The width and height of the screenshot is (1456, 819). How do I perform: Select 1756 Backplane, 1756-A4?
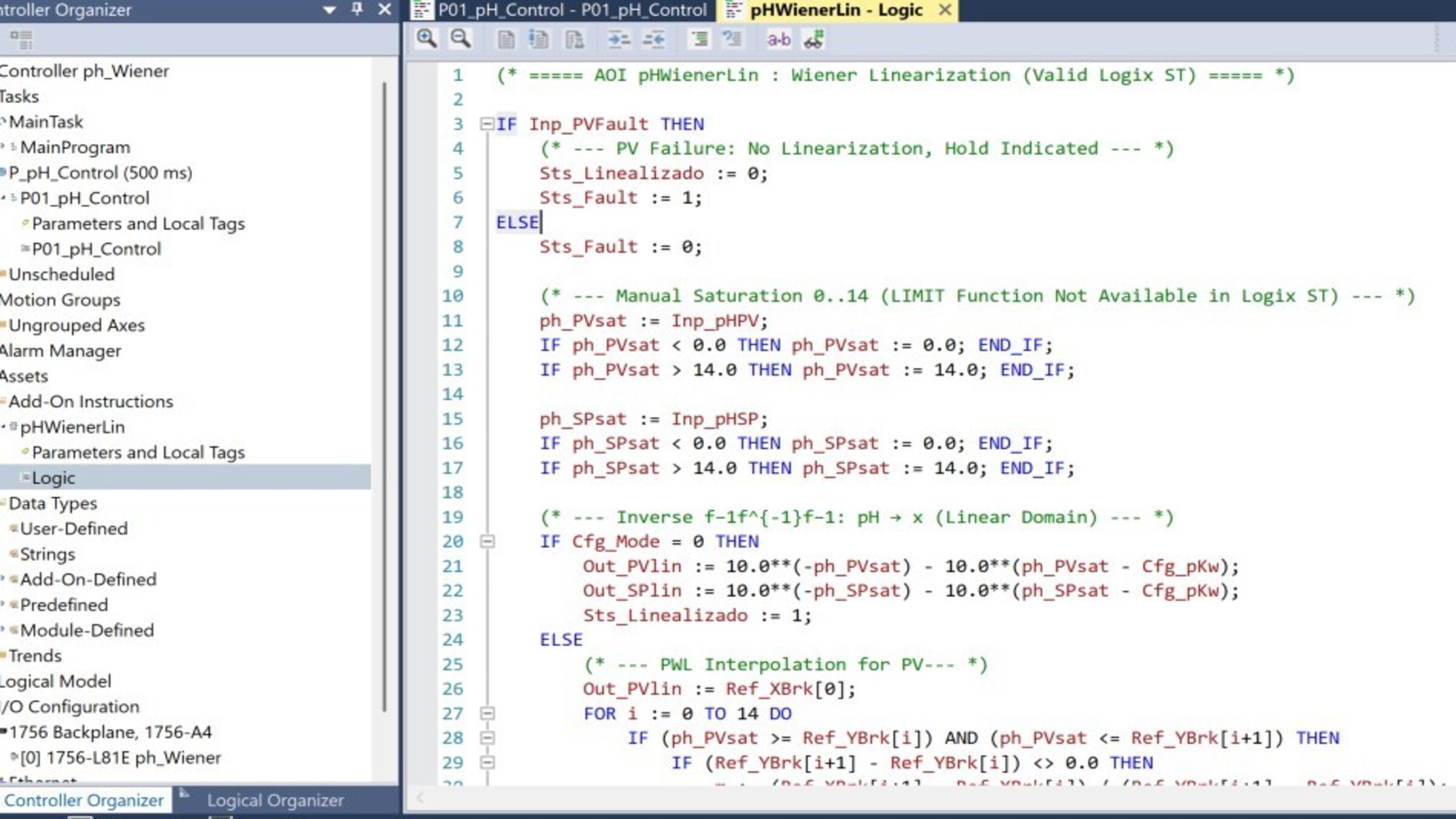[x=110, y=732]
